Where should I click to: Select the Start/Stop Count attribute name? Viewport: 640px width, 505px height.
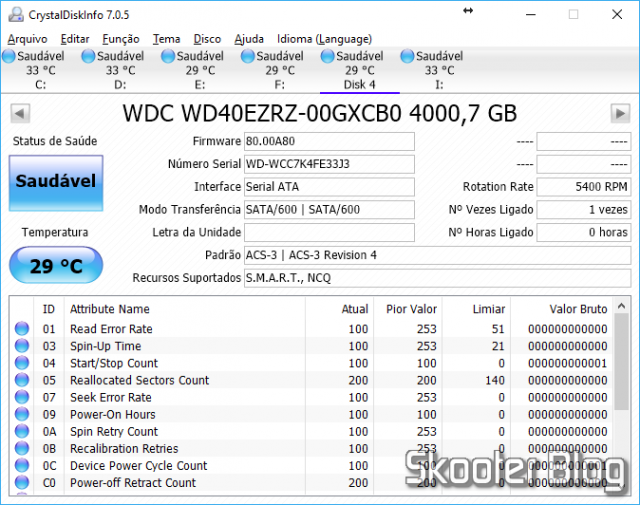pos(114,363)
